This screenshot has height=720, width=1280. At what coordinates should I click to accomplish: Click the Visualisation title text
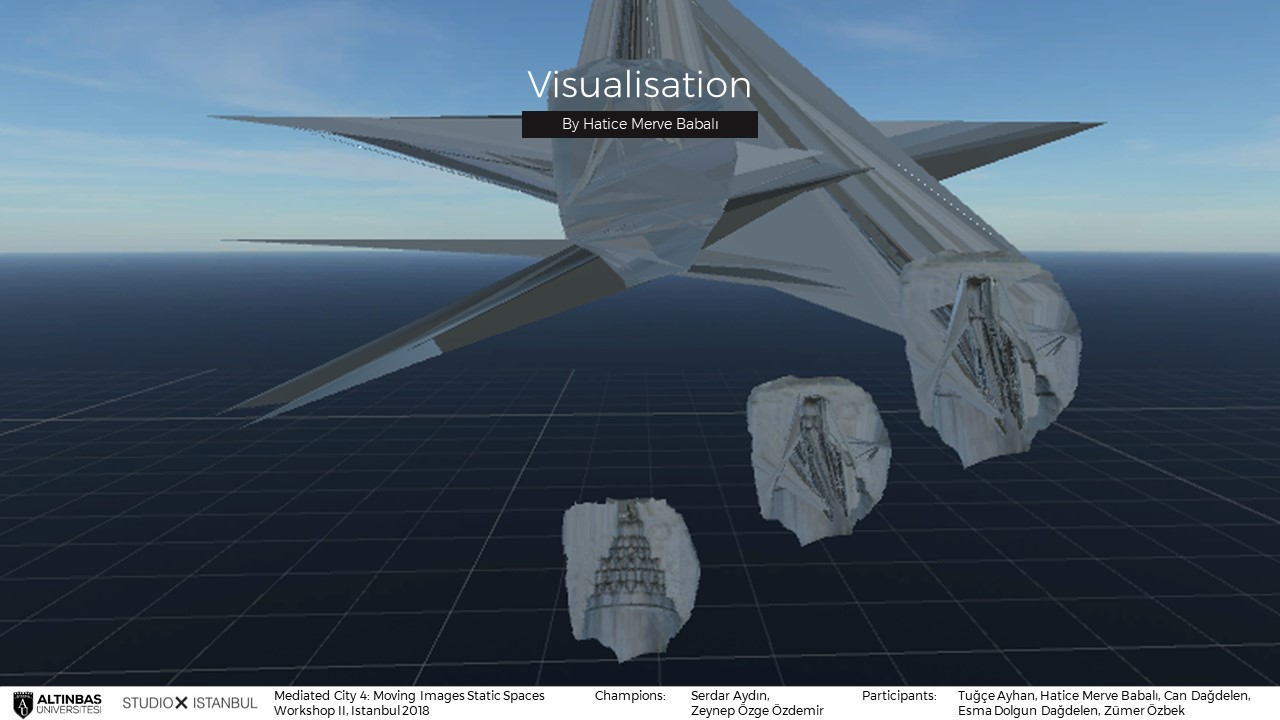[639, 85]
